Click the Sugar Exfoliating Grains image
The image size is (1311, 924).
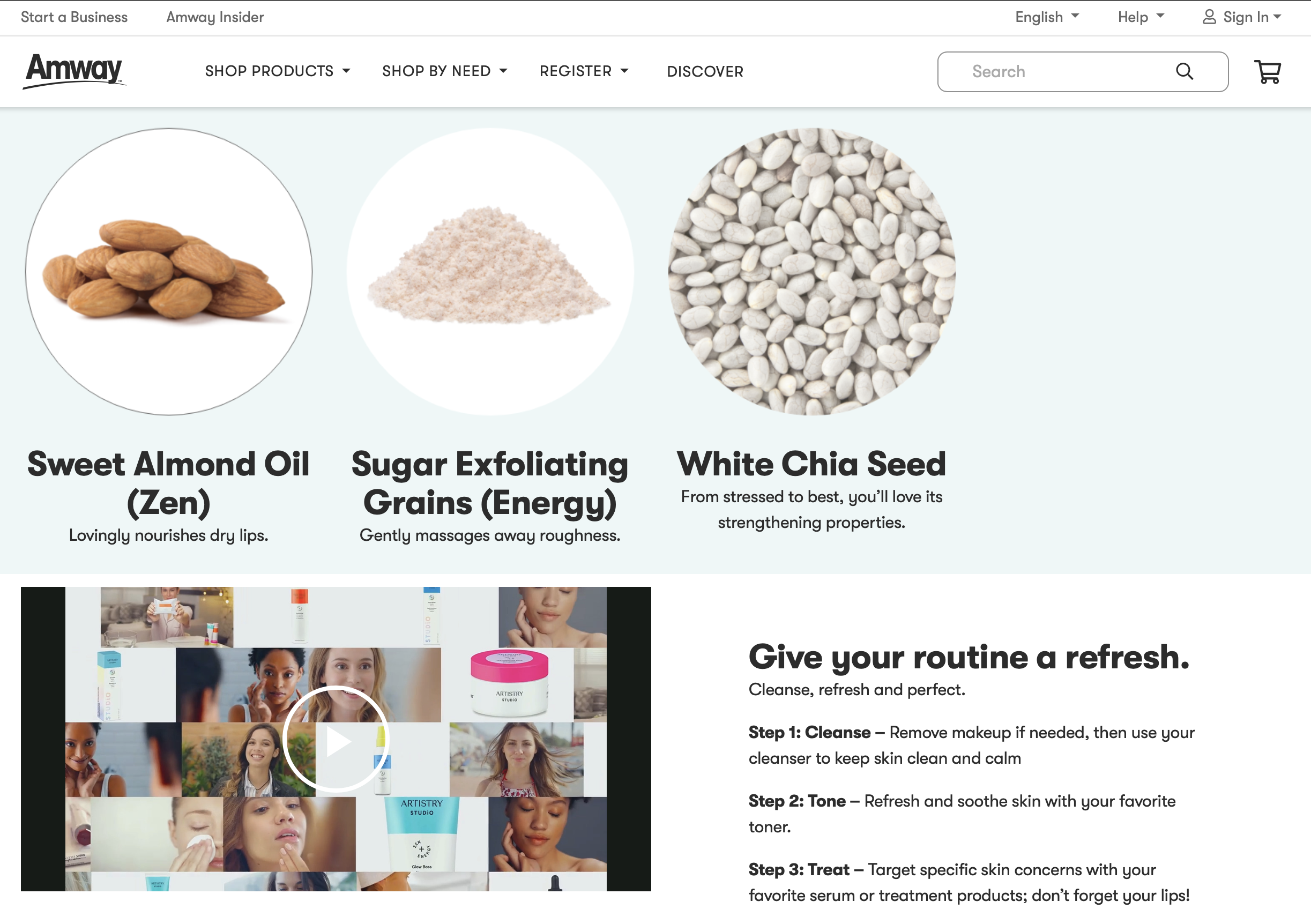pyautogui.click(x=490, y=271)
